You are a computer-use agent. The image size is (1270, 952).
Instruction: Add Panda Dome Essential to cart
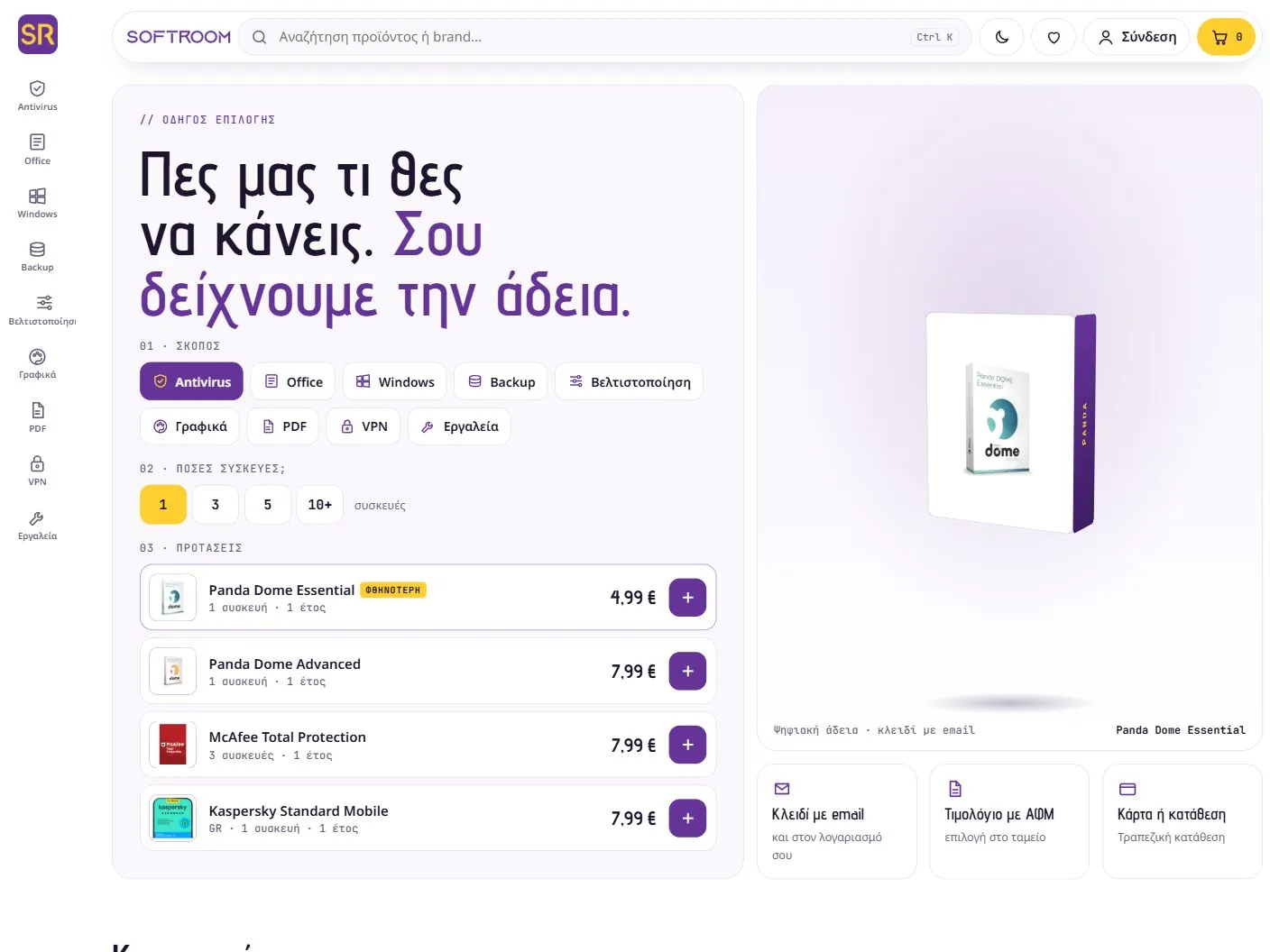coord(687,597)
